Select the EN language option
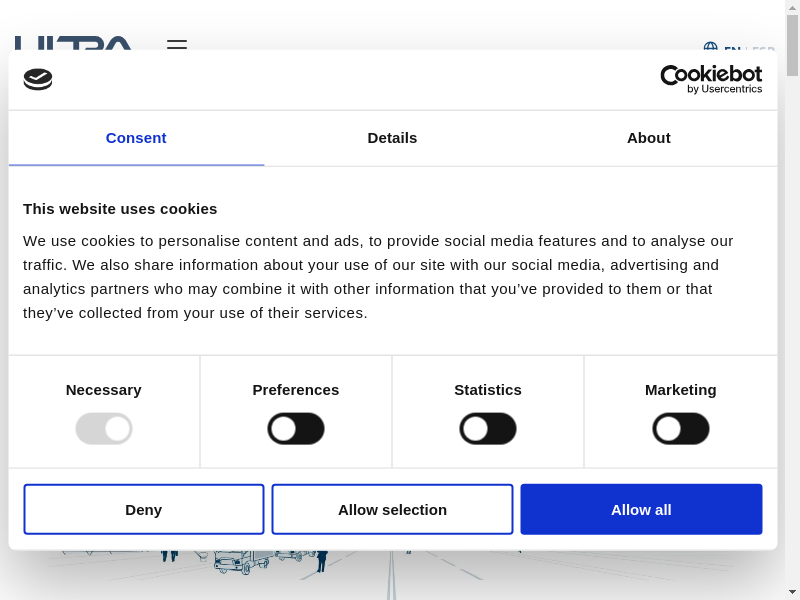800x600 pixels. click(x=732, y=48)
